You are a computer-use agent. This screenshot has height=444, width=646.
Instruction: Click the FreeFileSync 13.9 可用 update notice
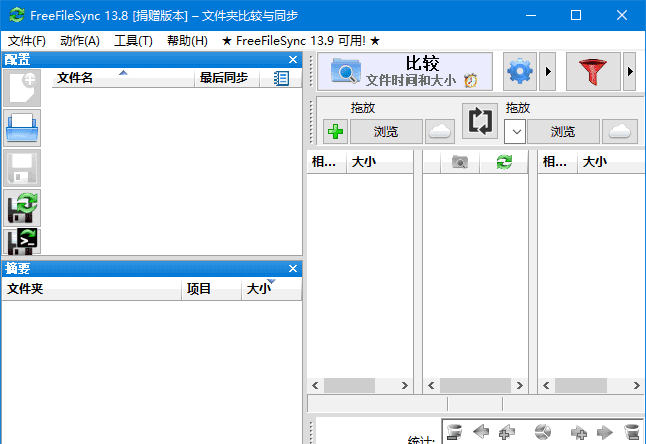300,41
